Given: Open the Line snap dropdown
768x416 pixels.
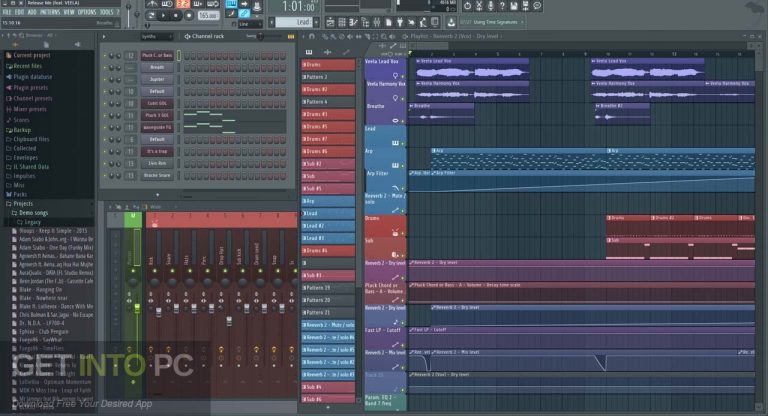Looking at the screenshot, I should (251, 24).
